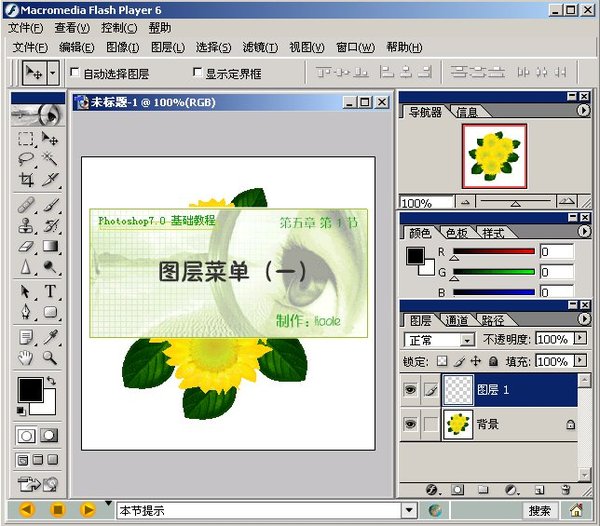The width and height of the screenshot is (600, 526).
Task: Select the Zoom tool
Action: 50,358
